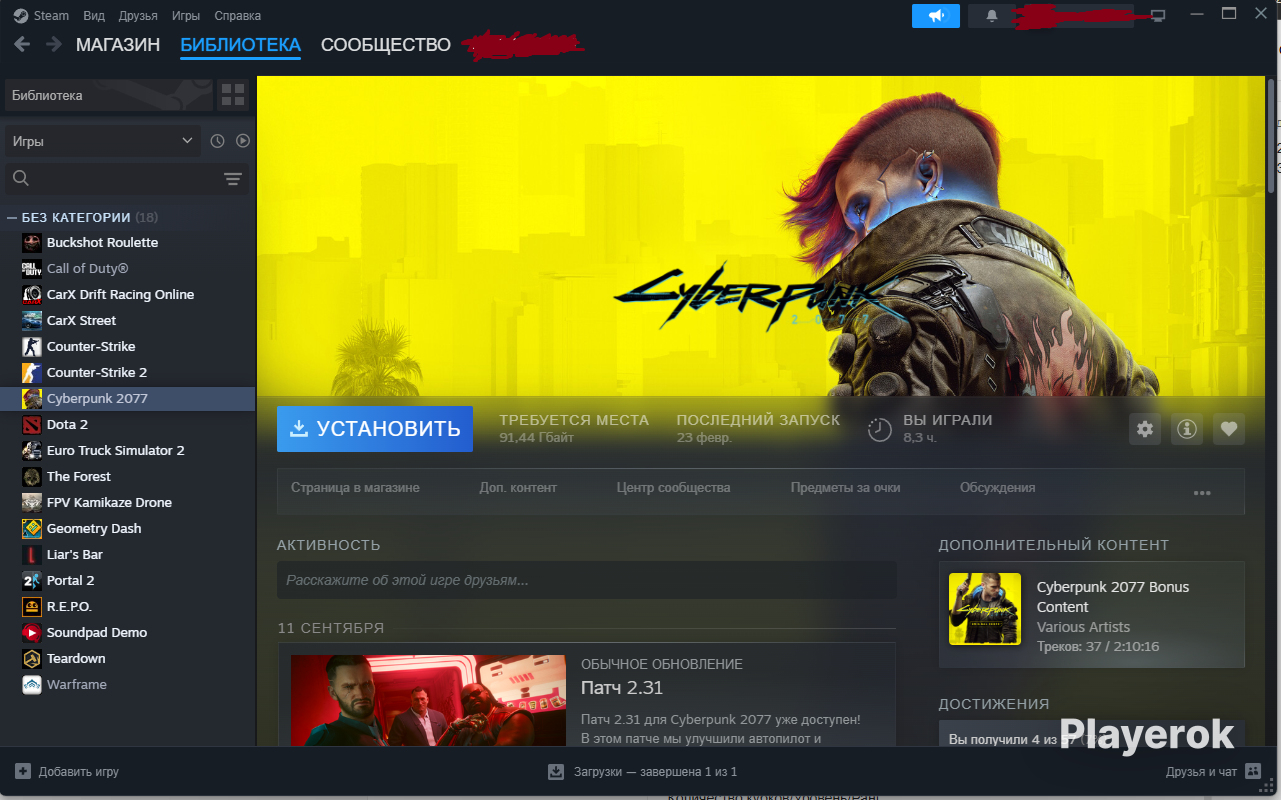
Task: Open the Друзья menu
Action: [x=138, y=16]
